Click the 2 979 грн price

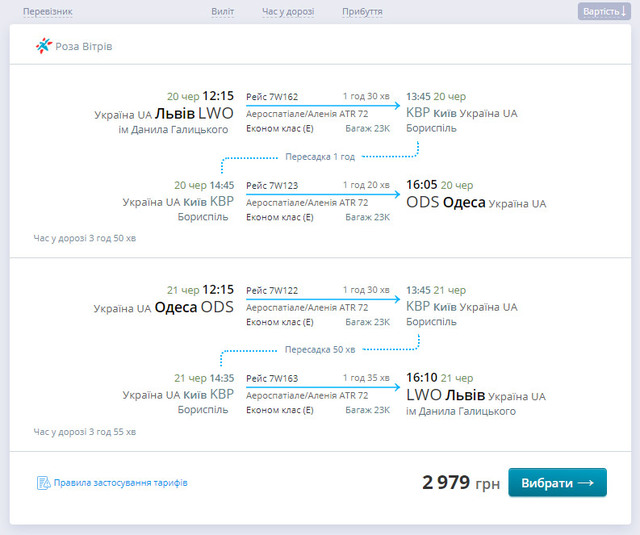(x=461, y=483)
